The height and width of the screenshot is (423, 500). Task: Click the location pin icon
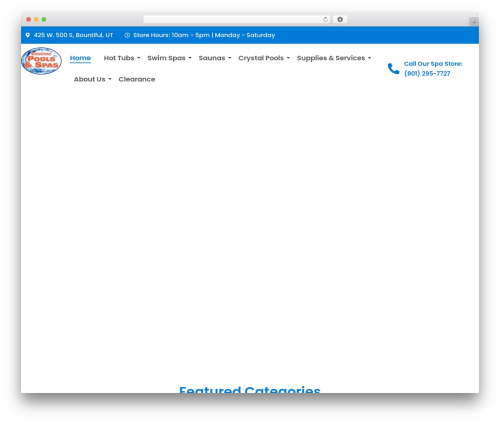point(28,35)
